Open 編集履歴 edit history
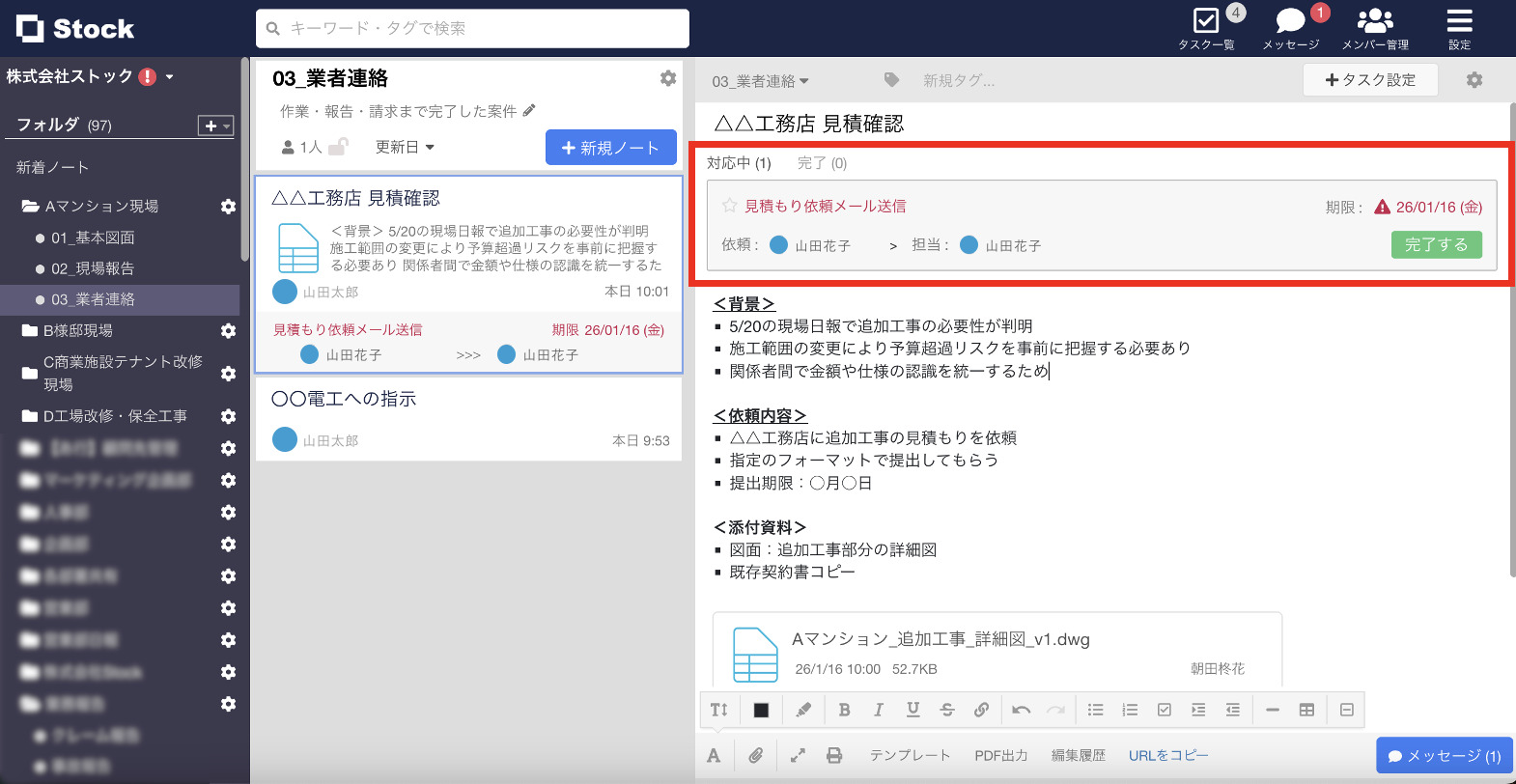1516x784 pixels. pyautogui.click(x=1079, y=755)
